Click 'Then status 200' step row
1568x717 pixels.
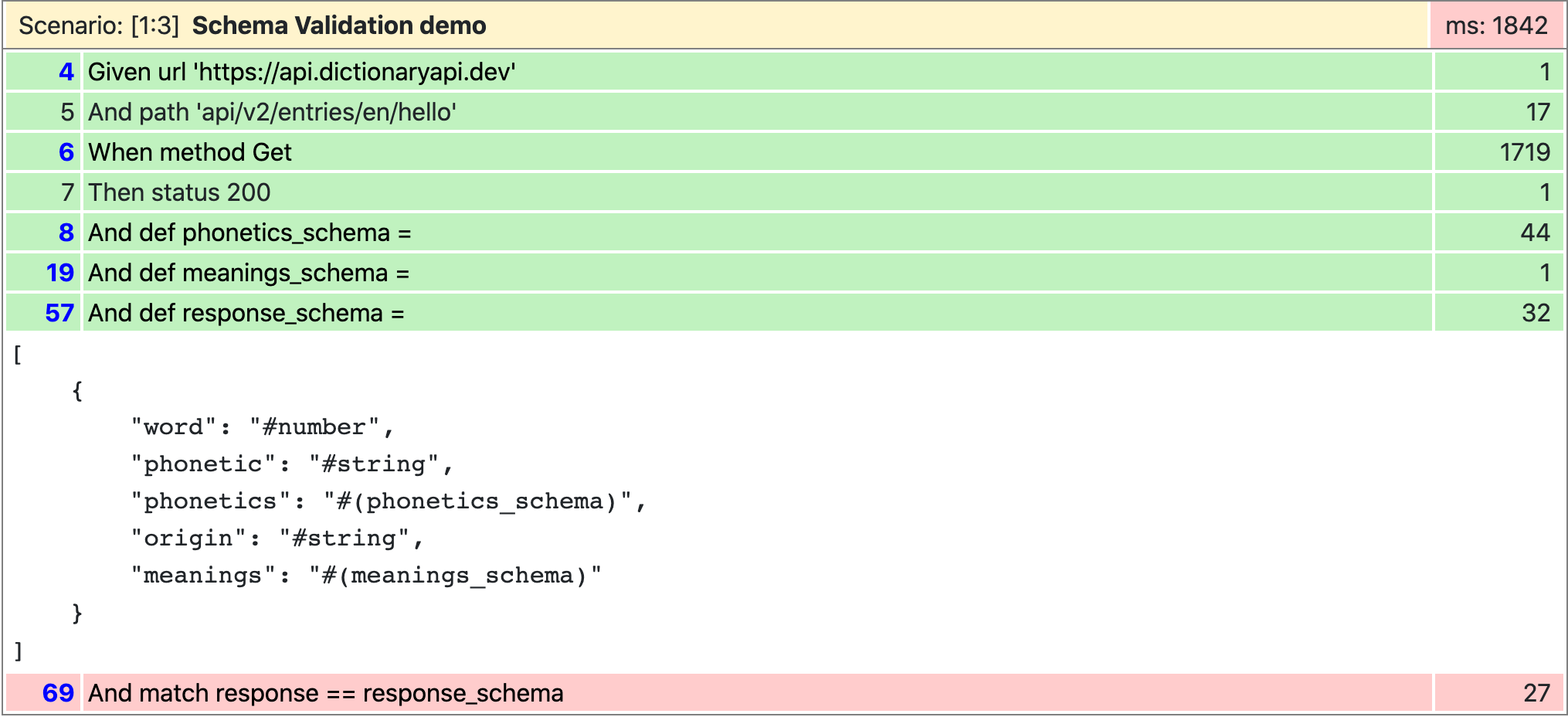point(179,192)
